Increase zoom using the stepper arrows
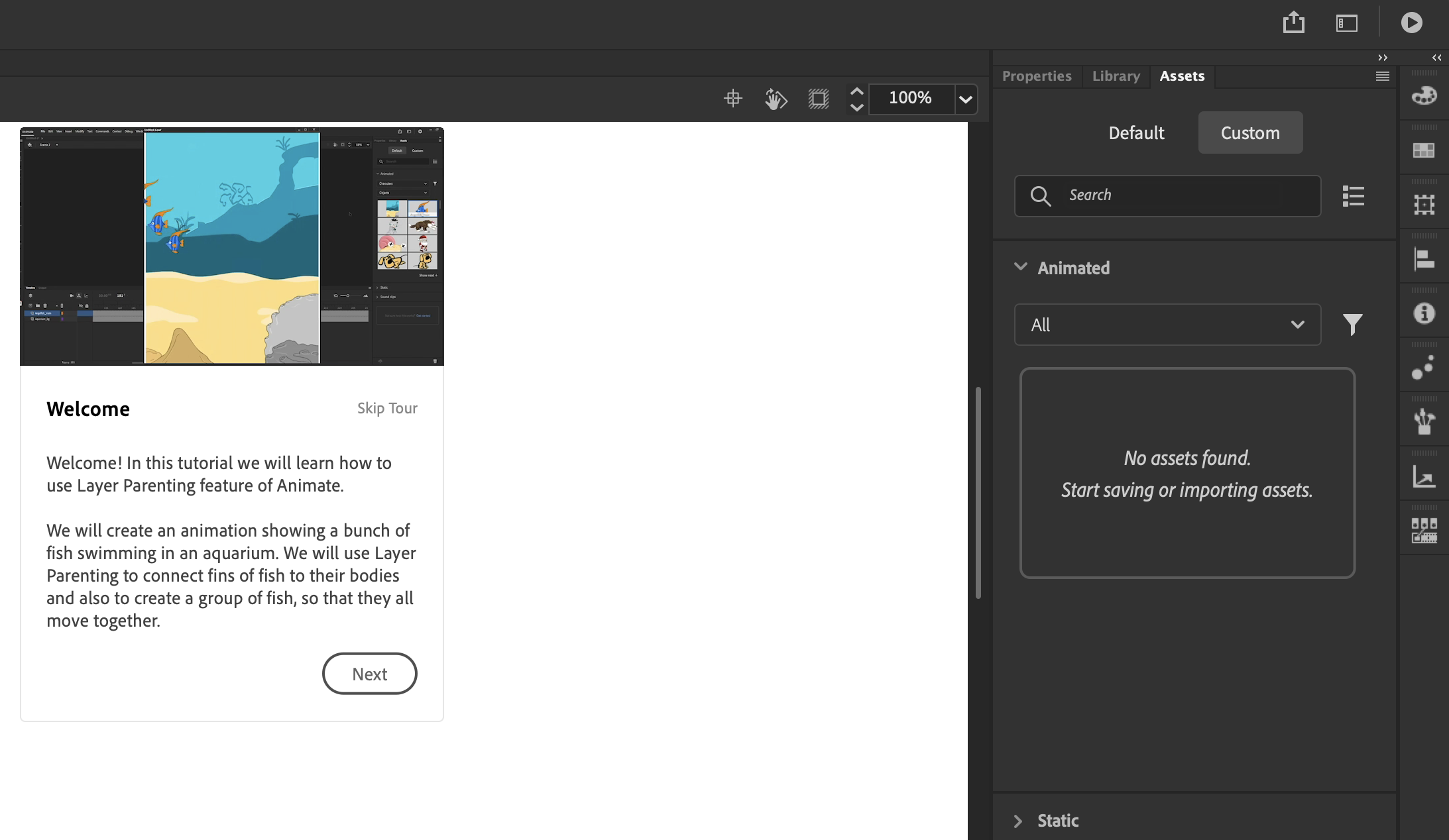 point(856,92)
